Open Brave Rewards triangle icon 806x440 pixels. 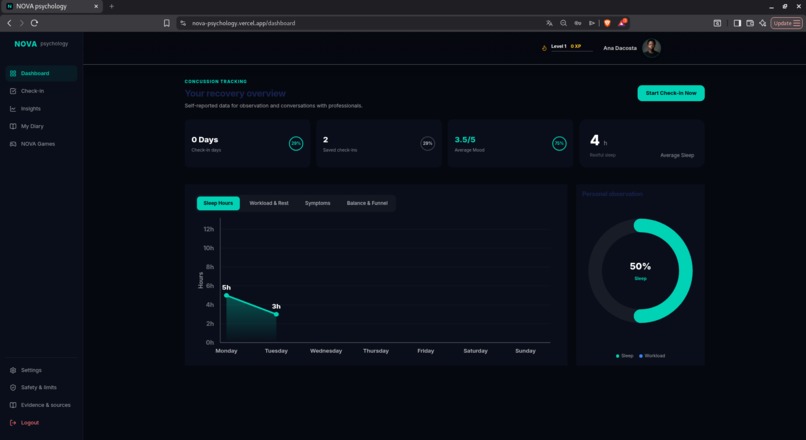pos(622,23)
